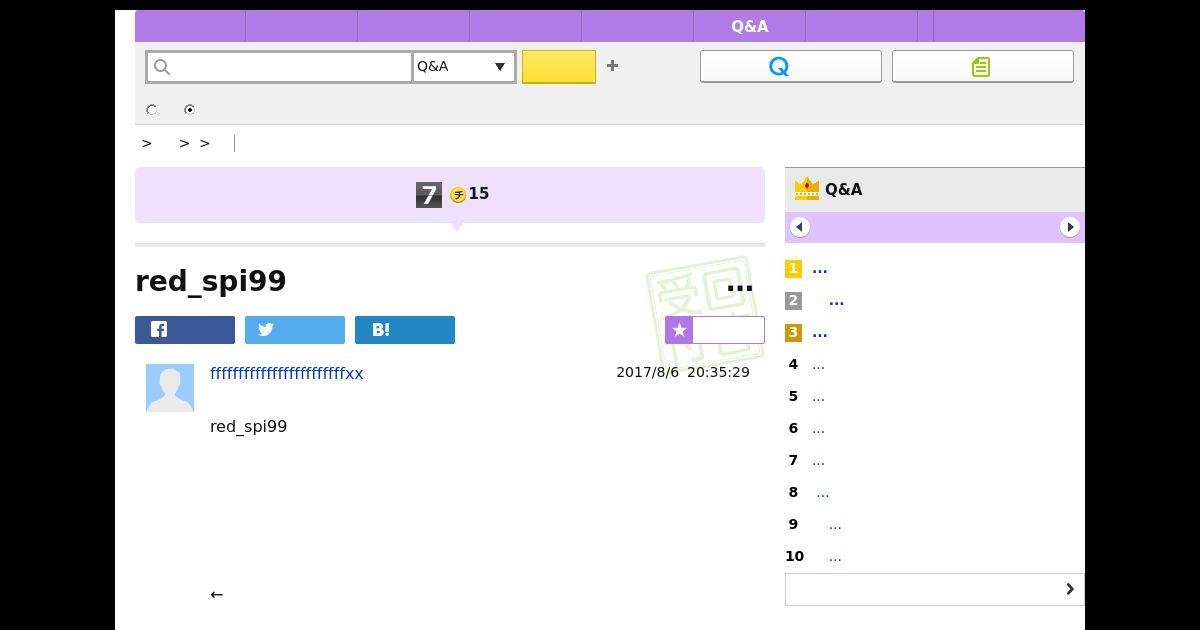Open ranking entry number 2
Image resolution: width=1200 pixels, height=630 pixels.
point(837,301)
